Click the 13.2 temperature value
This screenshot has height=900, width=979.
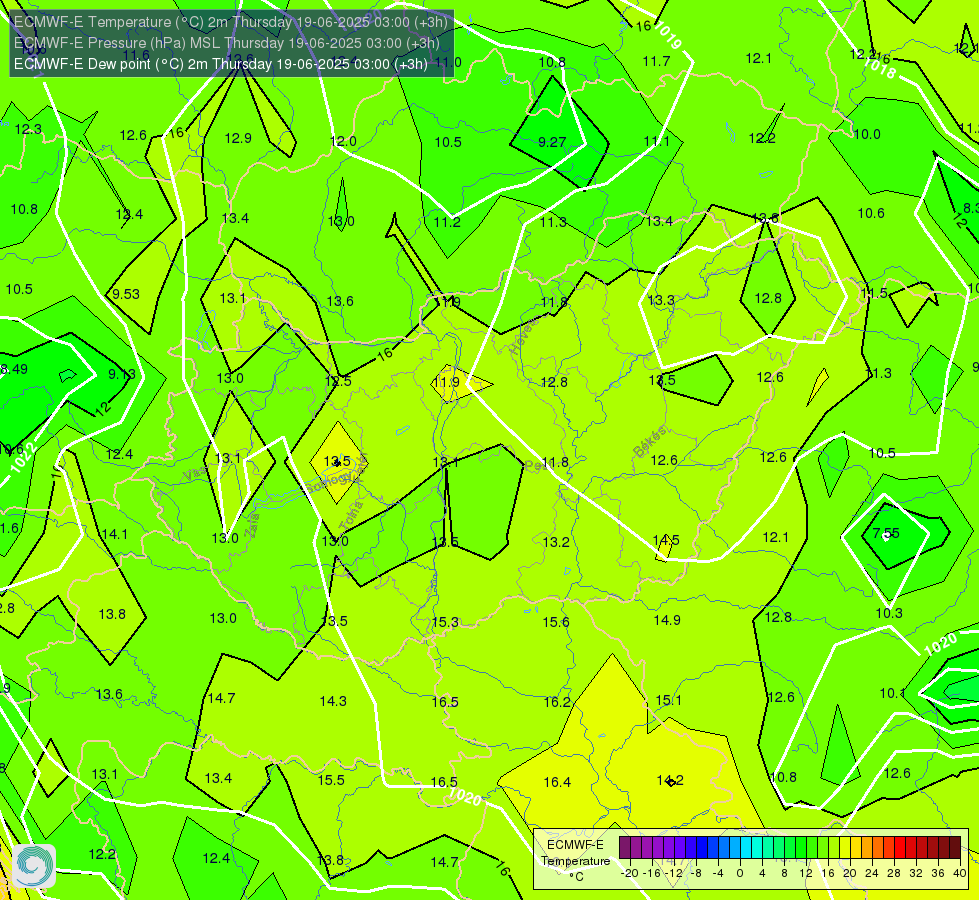pyautogui.click(x=556, y=542)
